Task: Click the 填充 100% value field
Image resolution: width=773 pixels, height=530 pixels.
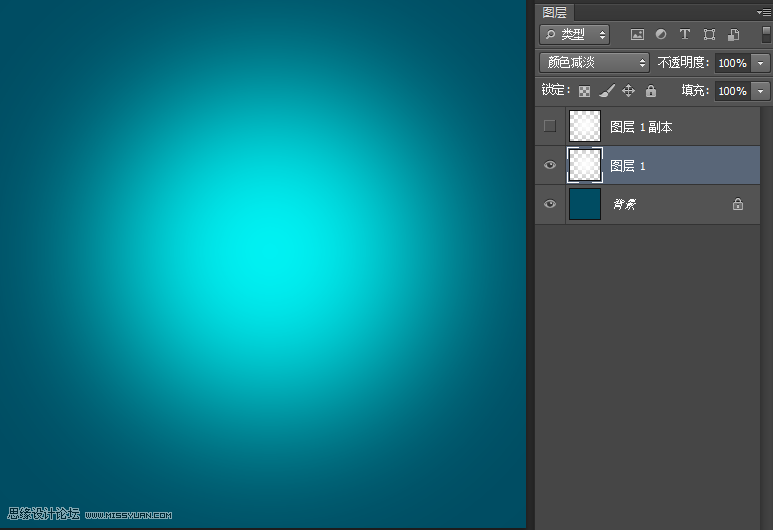Action: 733,91
